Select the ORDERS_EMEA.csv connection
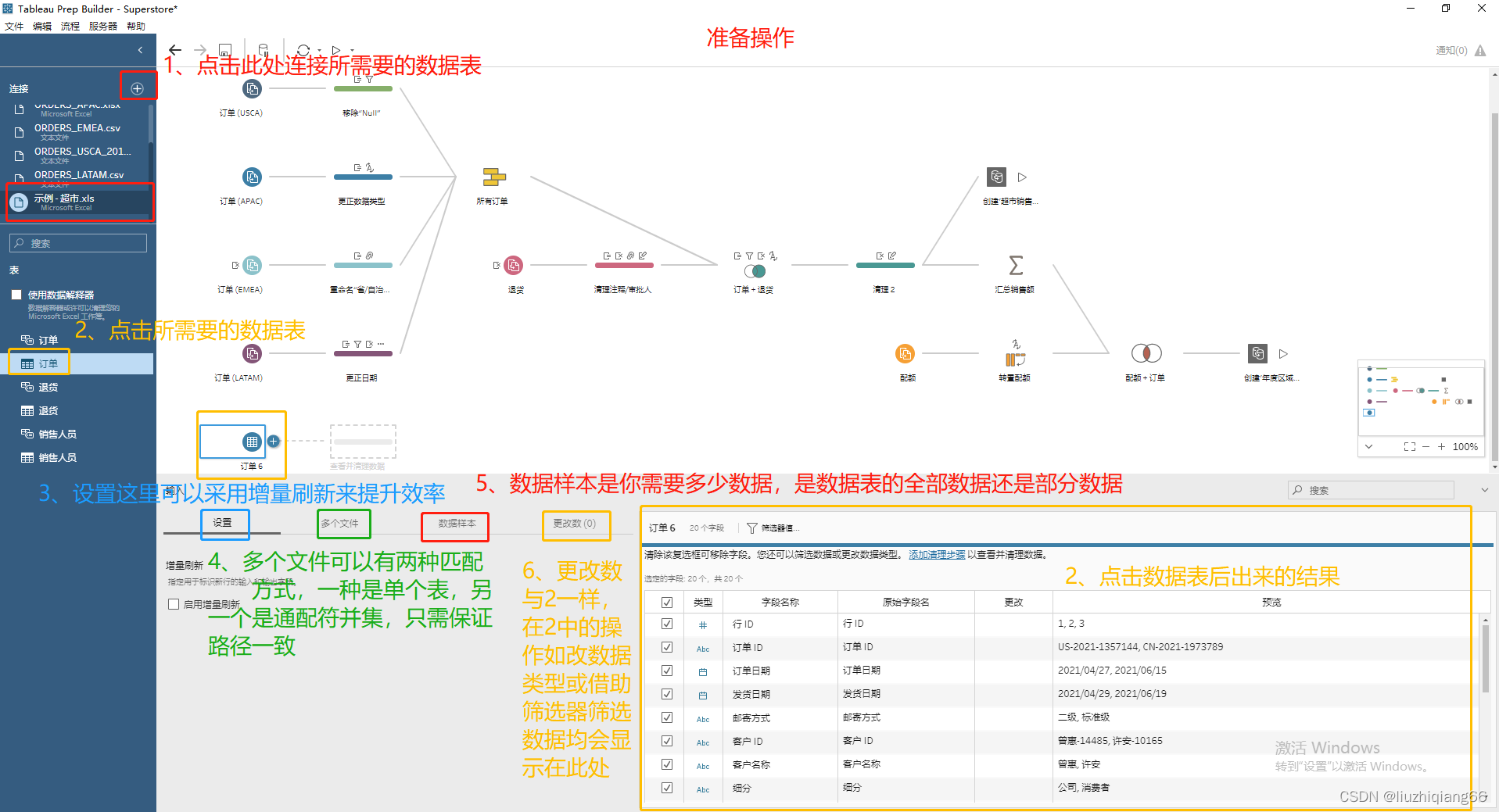 [78, 132]
